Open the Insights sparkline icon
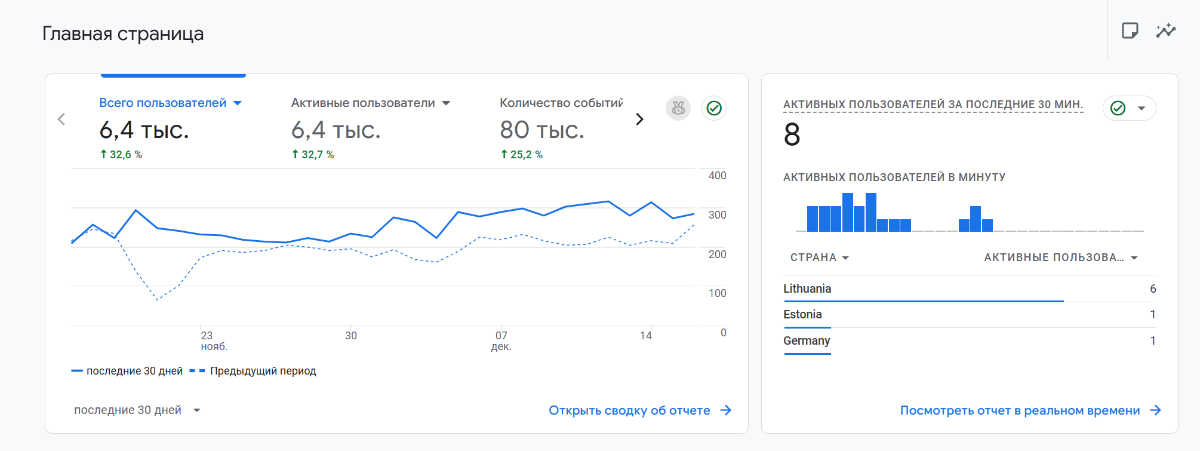 [x=1165, y=31]
